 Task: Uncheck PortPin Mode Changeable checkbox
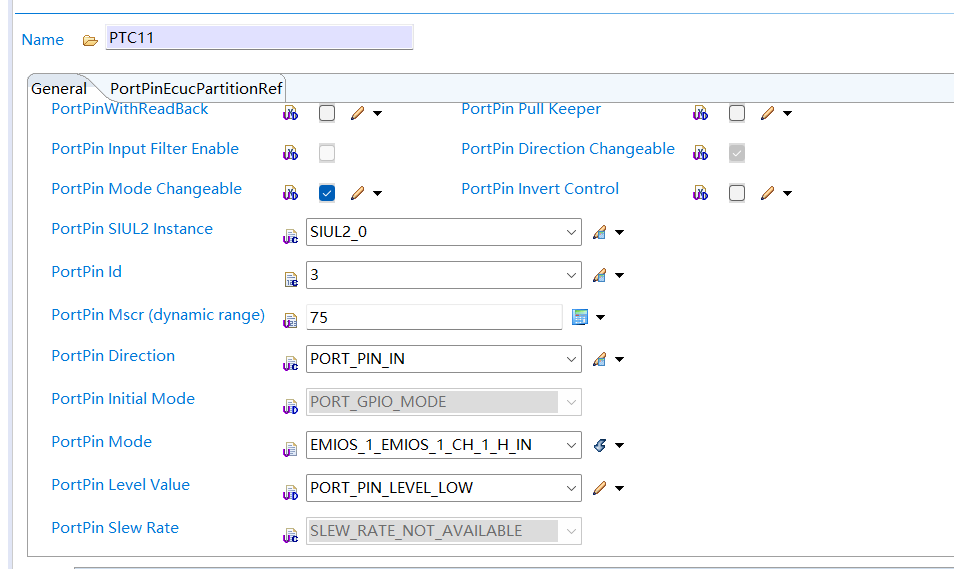[327, 193]
